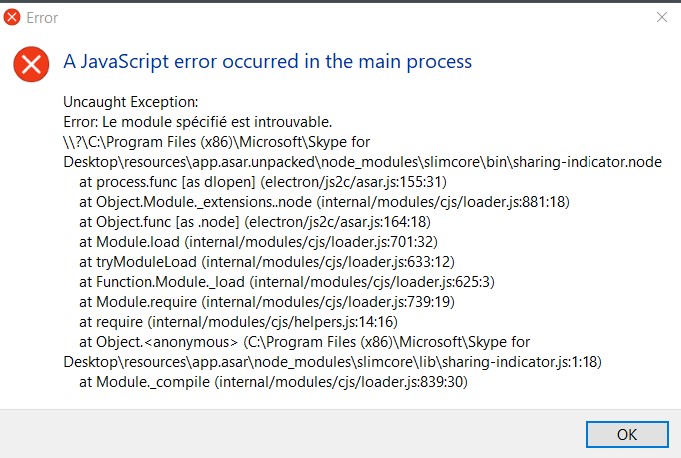Screen dimensions: 681x458
Task: Click the sharing-indicator.js:1:18 path line
Action: coord(332,361)
